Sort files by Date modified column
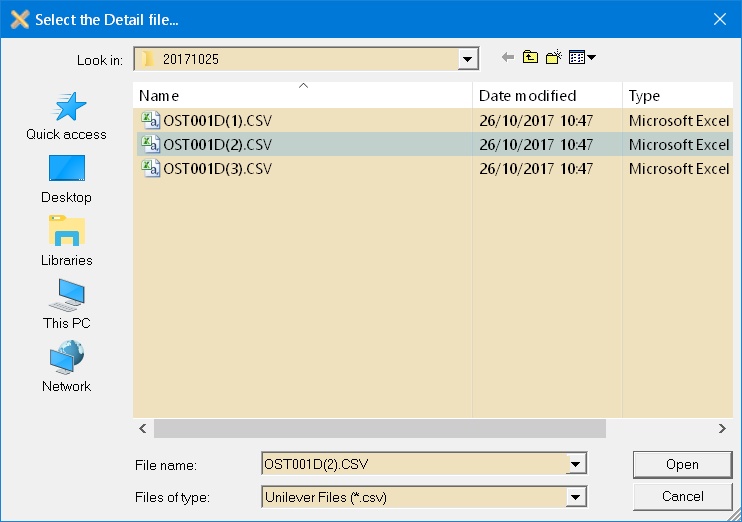The height and width of the screenshot is (522, 742). click(545, 96)
